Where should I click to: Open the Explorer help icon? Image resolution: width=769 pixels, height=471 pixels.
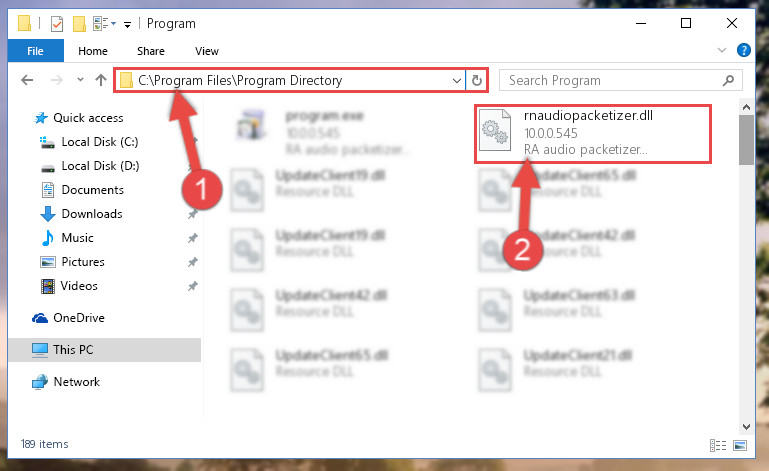(743, 50)
